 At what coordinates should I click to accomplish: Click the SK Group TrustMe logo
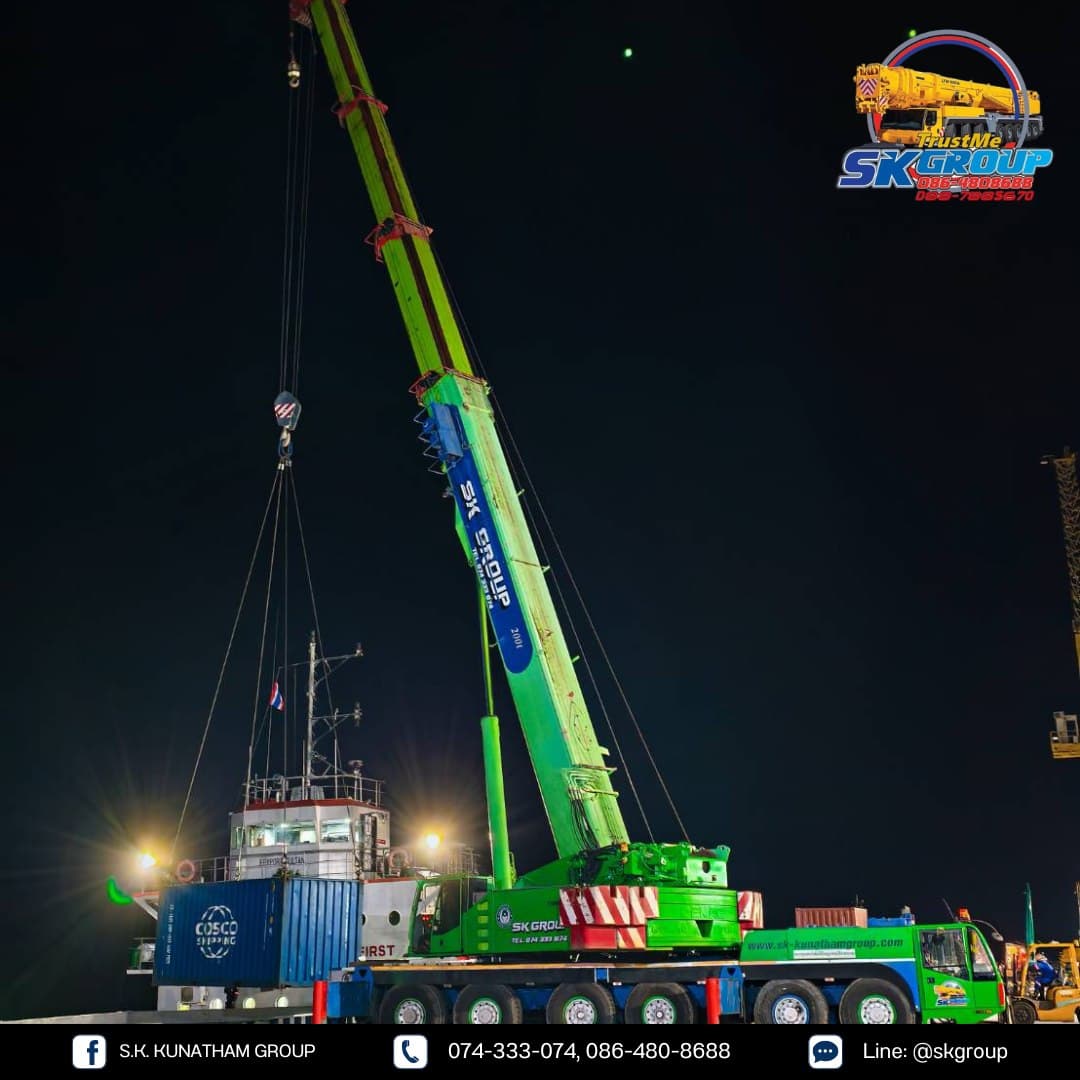(944, 119)
